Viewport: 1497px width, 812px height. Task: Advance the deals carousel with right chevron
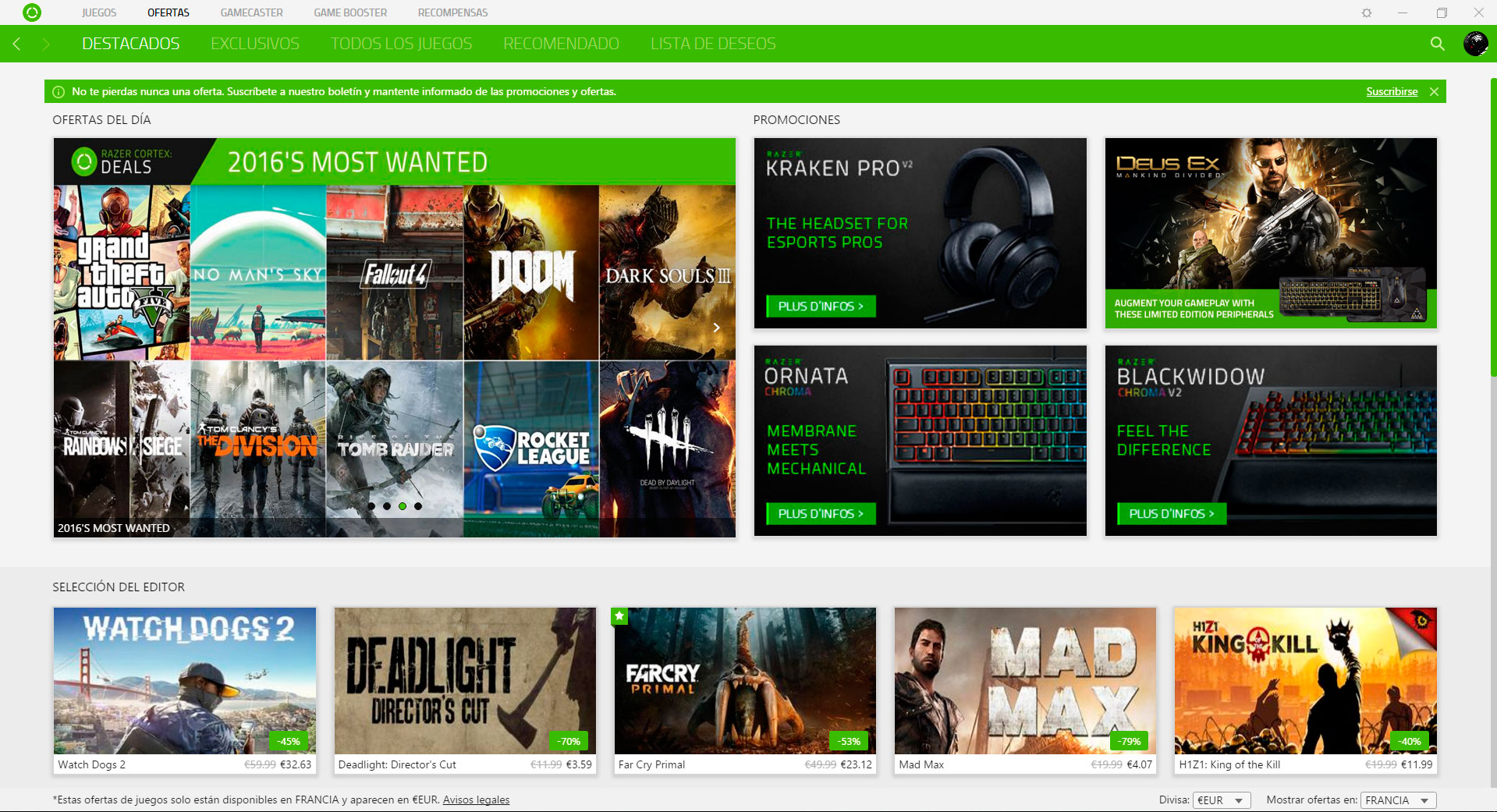[716, 328]
